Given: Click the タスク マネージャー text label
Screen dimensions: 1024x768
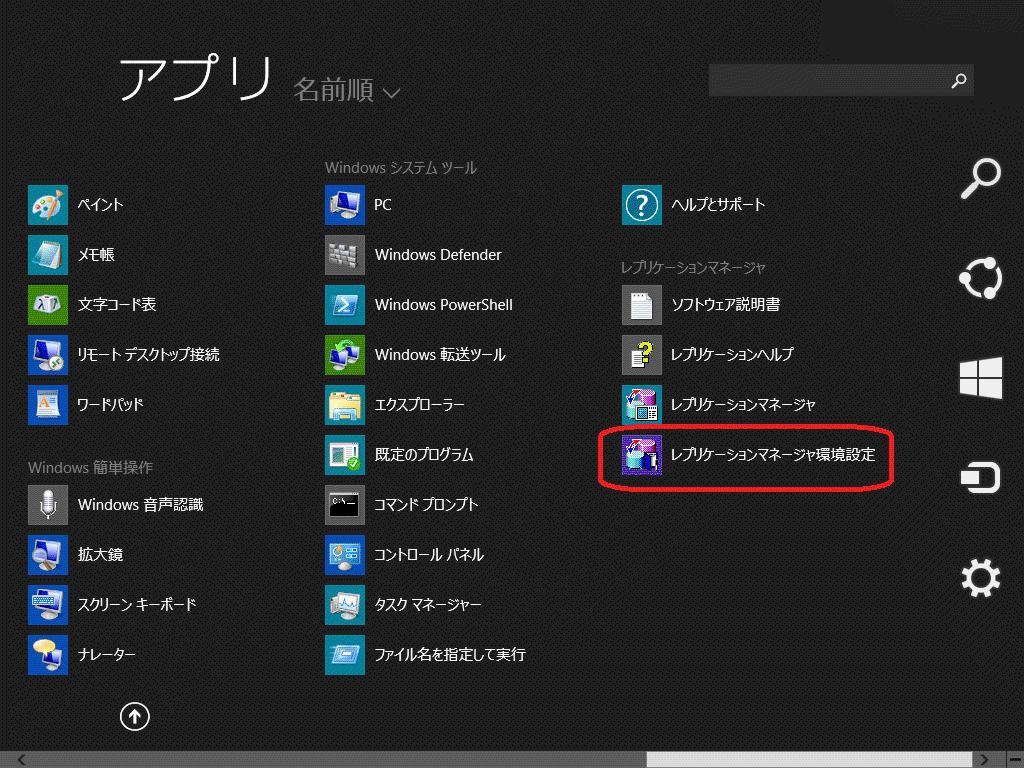Looking at the screenshot, I should (x=428, y=605).
